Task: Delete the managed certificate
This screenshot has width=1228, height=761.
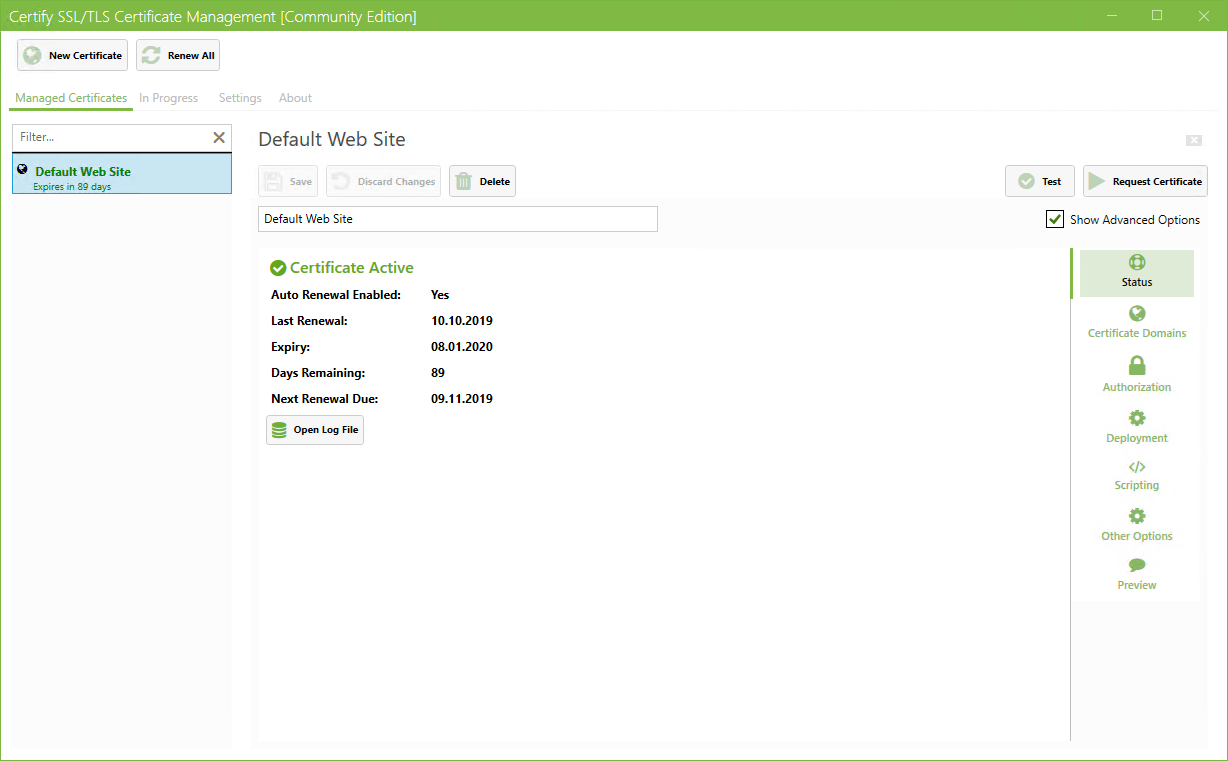Action: pyautogui.click(x=482, y=181)
